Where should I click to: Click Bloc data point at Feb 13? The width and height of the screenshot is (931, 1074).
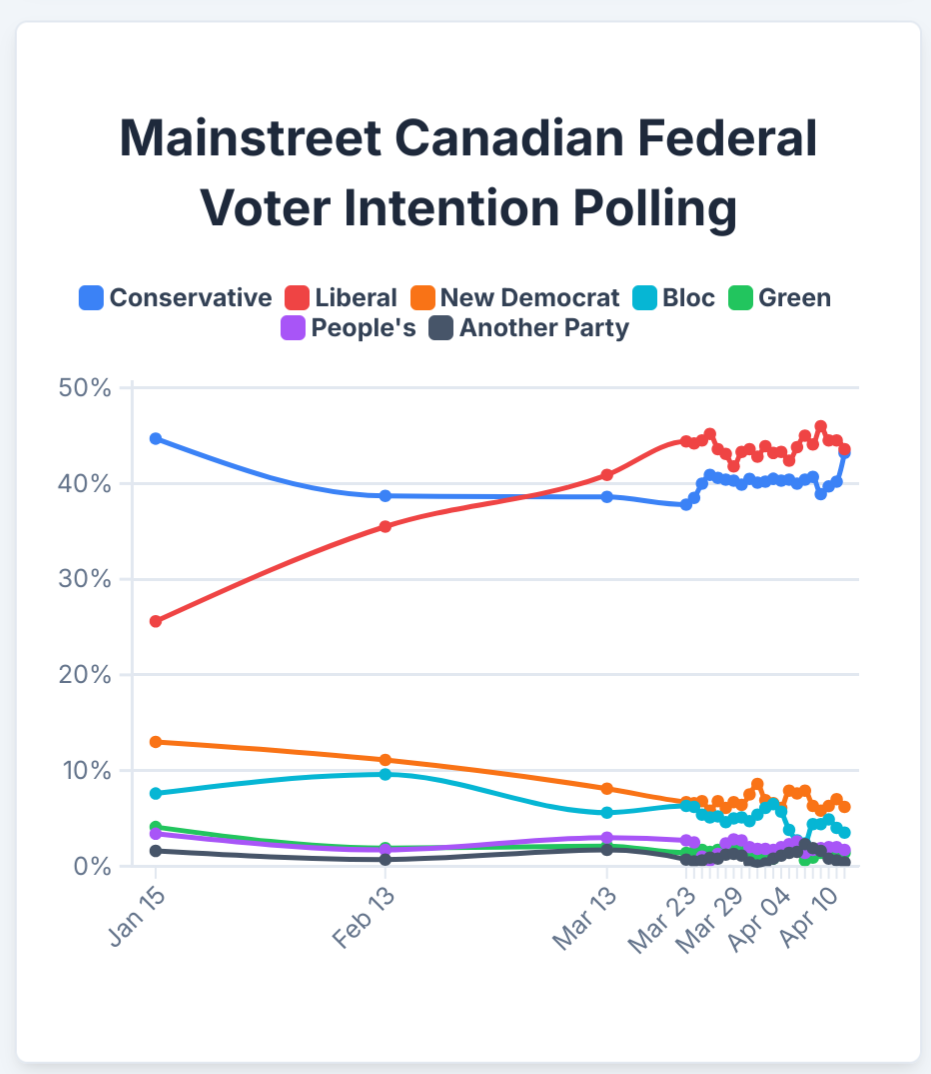coord(385,774)
